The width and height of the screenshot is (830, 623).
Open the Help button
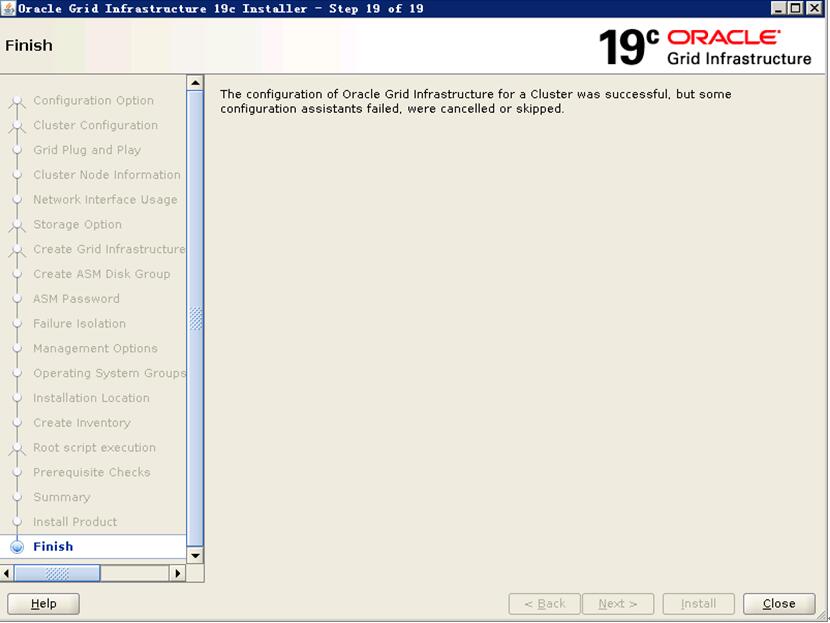click(43, 603)
